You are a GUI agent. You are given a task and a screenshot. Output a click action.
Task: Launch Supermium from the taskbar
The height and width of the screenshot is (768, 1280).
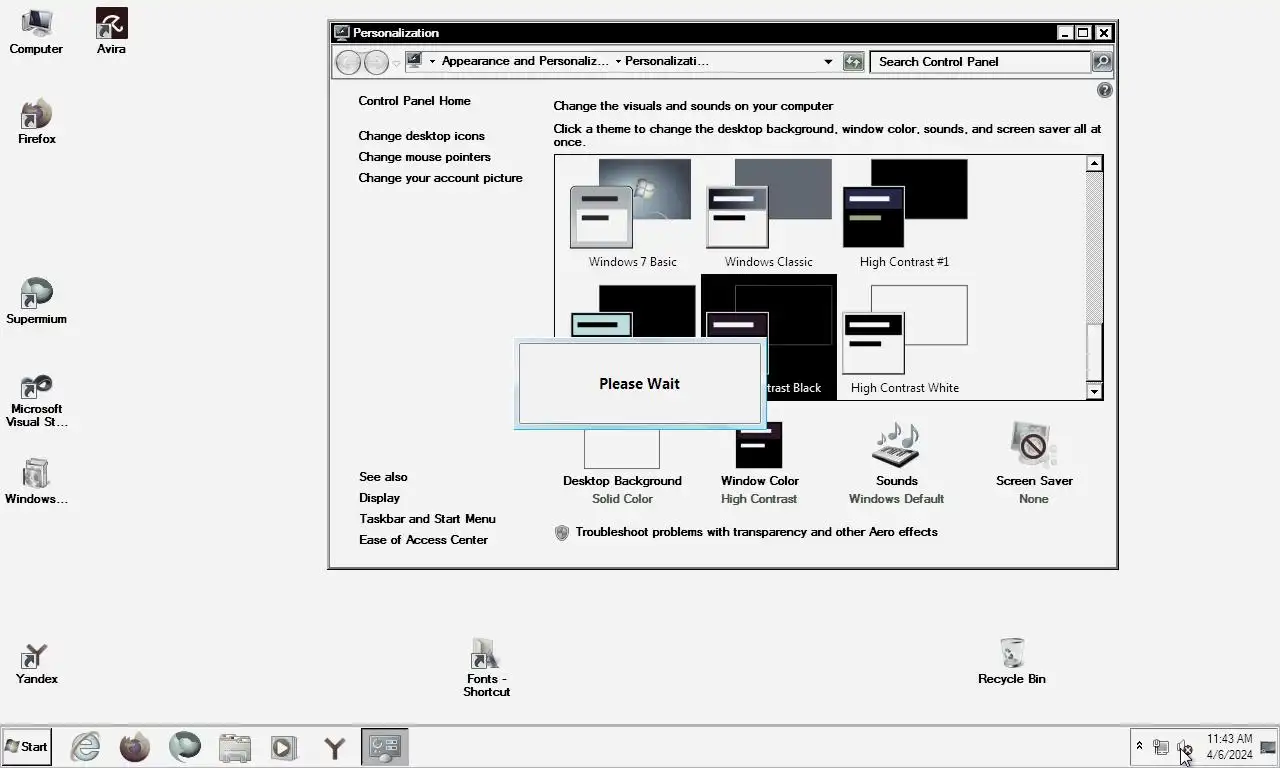coord(185,746)
